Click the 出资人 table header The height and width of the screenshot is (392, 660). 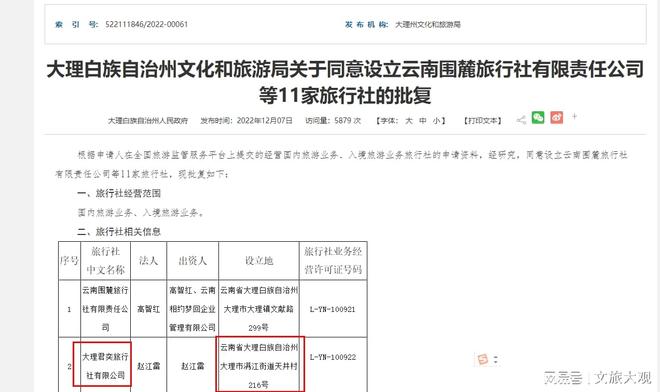pyautogui.click(x=193, y=261)
